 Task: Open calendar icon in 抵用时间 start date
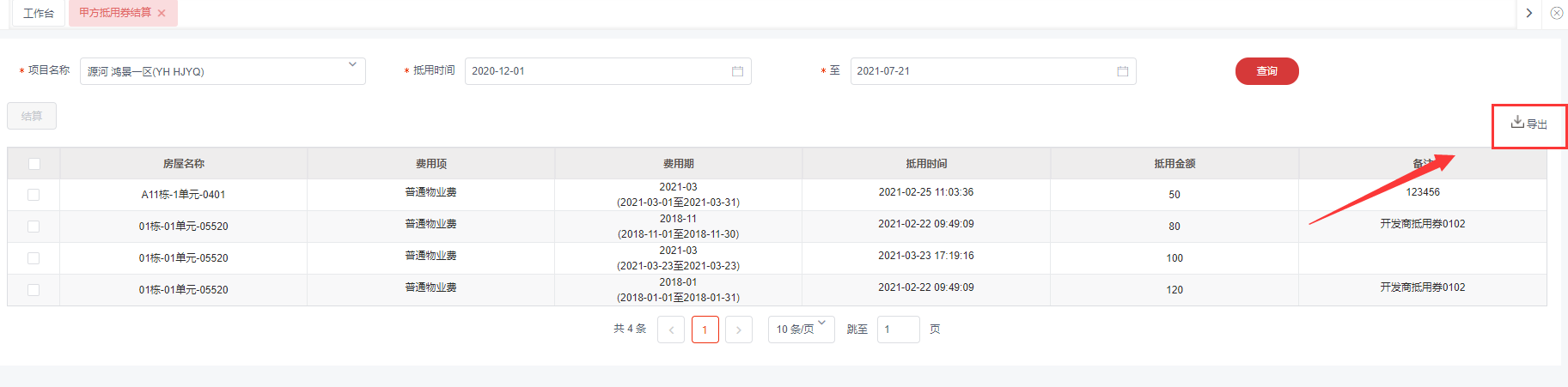737,71
